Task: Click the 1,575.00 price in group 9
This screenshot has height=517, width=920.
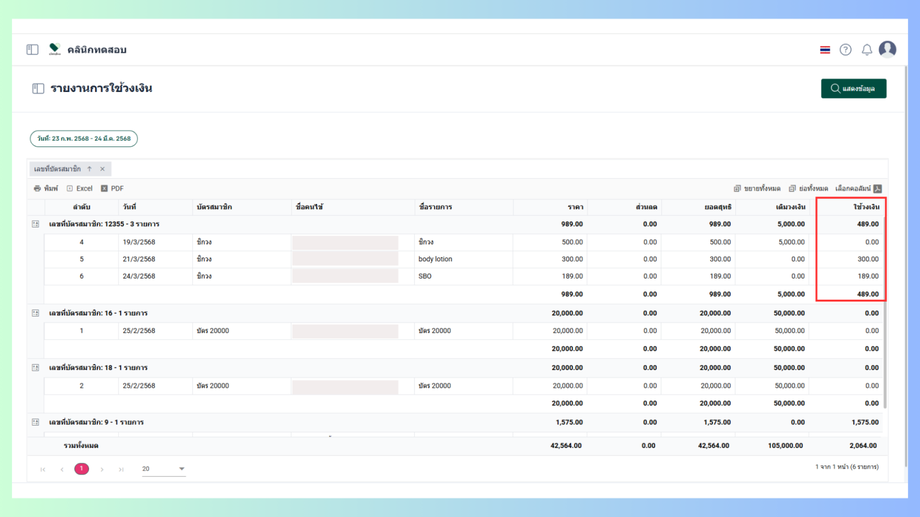Action: (x=569, y=423)
